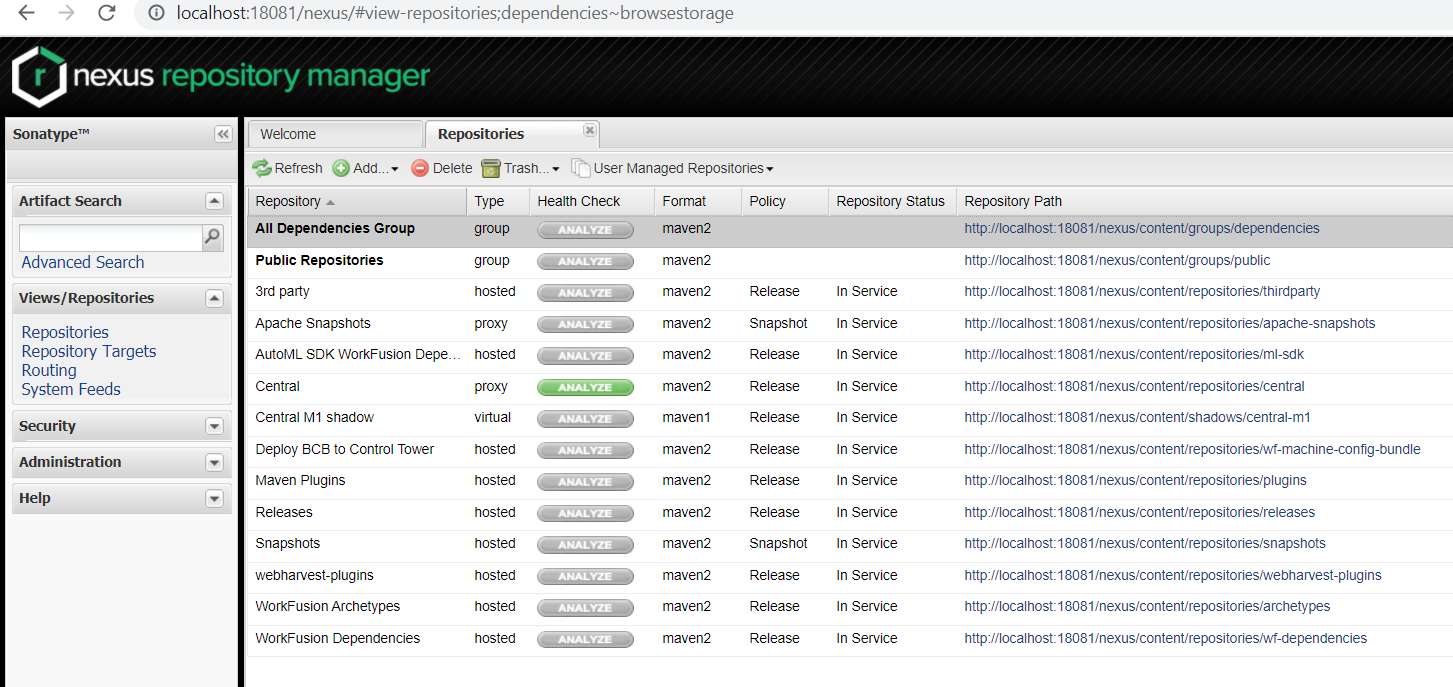
Task: Click Analyze button for Apache Snapshots
Action: click(x=585, y=324)
